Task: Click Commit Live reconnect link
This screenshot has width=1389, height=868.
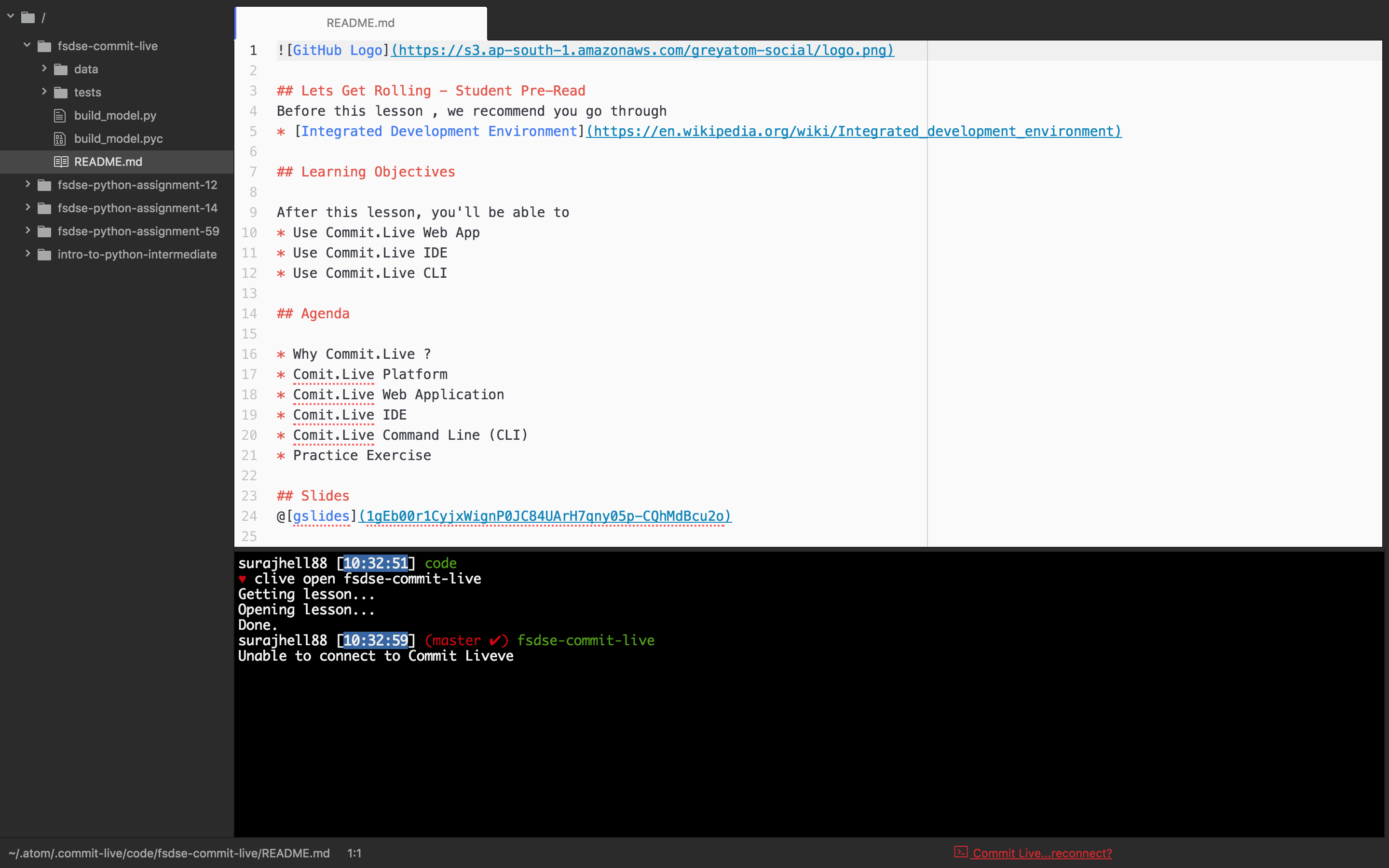Action: click(x=1042, y=853)
